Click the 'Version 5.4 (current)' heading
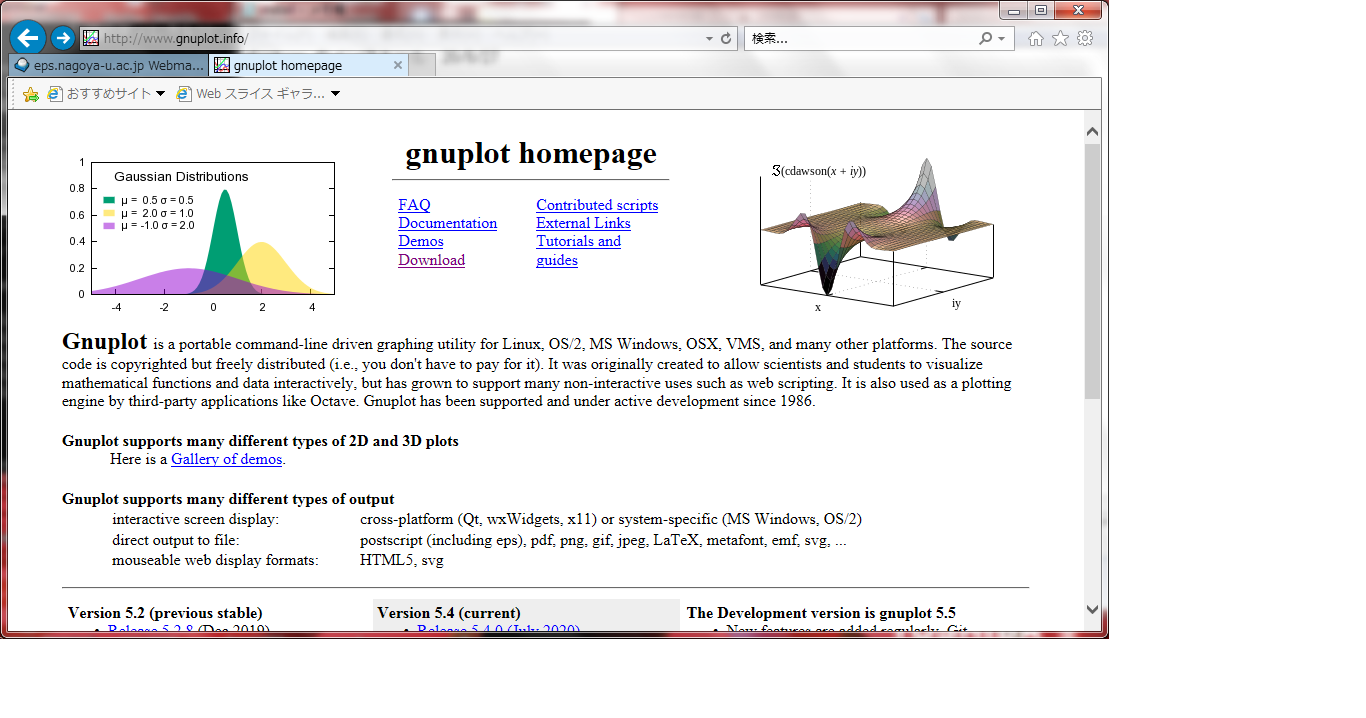This screenshot has width=1366, height=718. 449,613
